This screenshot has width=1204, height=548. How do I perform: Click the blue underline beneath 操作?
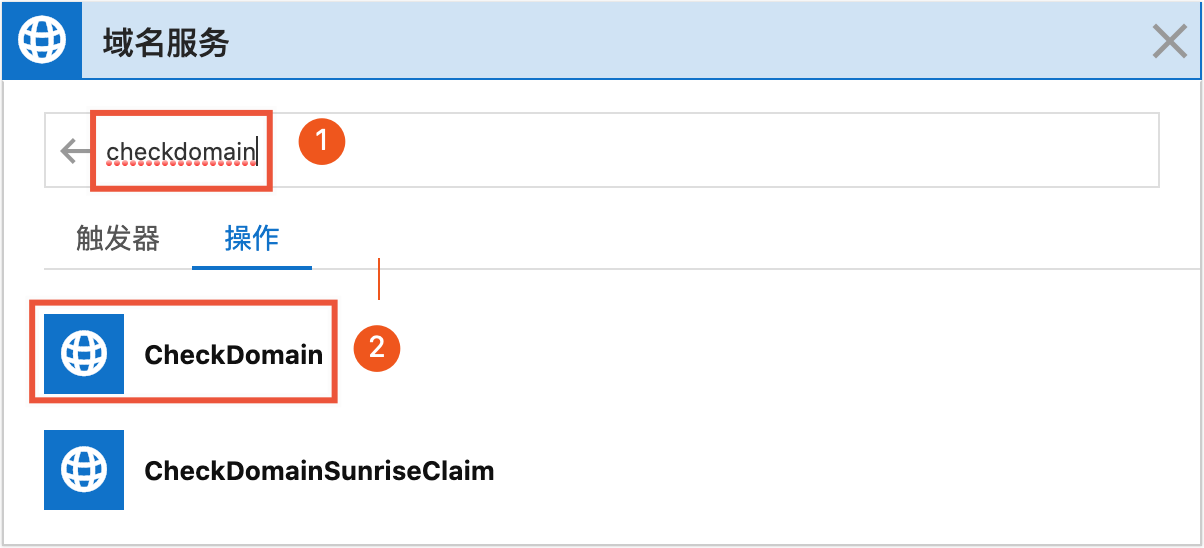[252, 268]
